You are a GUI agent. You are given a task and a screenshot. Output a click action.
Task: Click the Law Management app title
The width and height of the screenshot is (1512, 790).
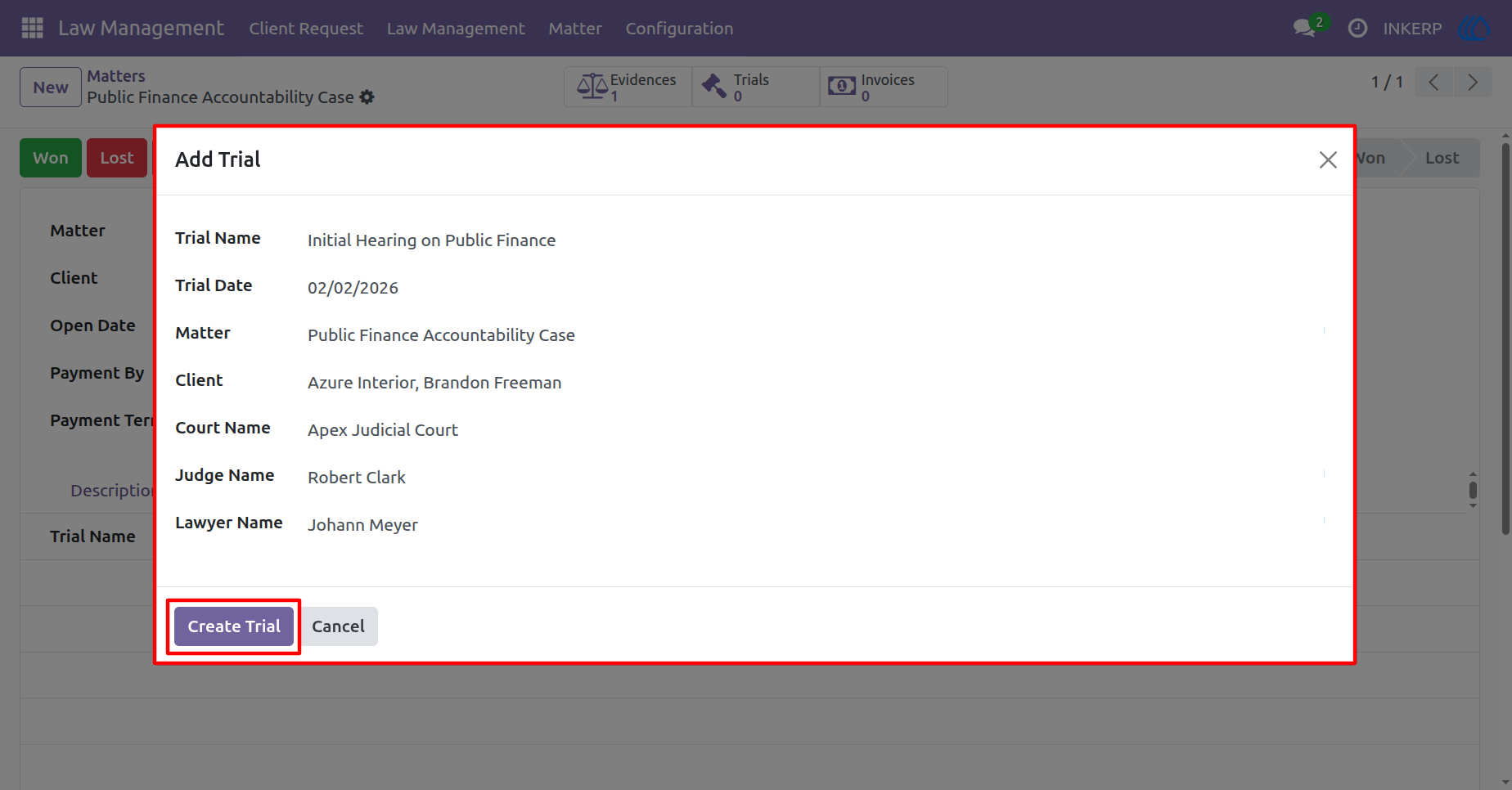141,28
